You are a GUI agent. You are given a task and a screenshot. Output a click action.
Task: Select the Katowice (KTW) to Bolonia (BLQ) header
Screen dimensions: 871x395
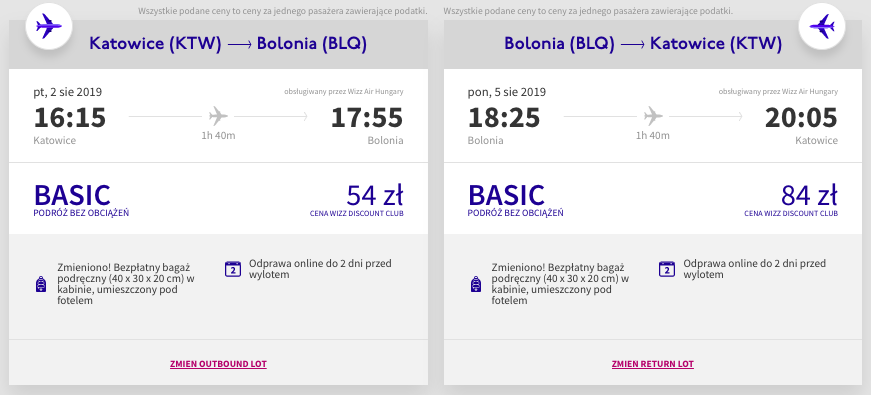(228, 44)
